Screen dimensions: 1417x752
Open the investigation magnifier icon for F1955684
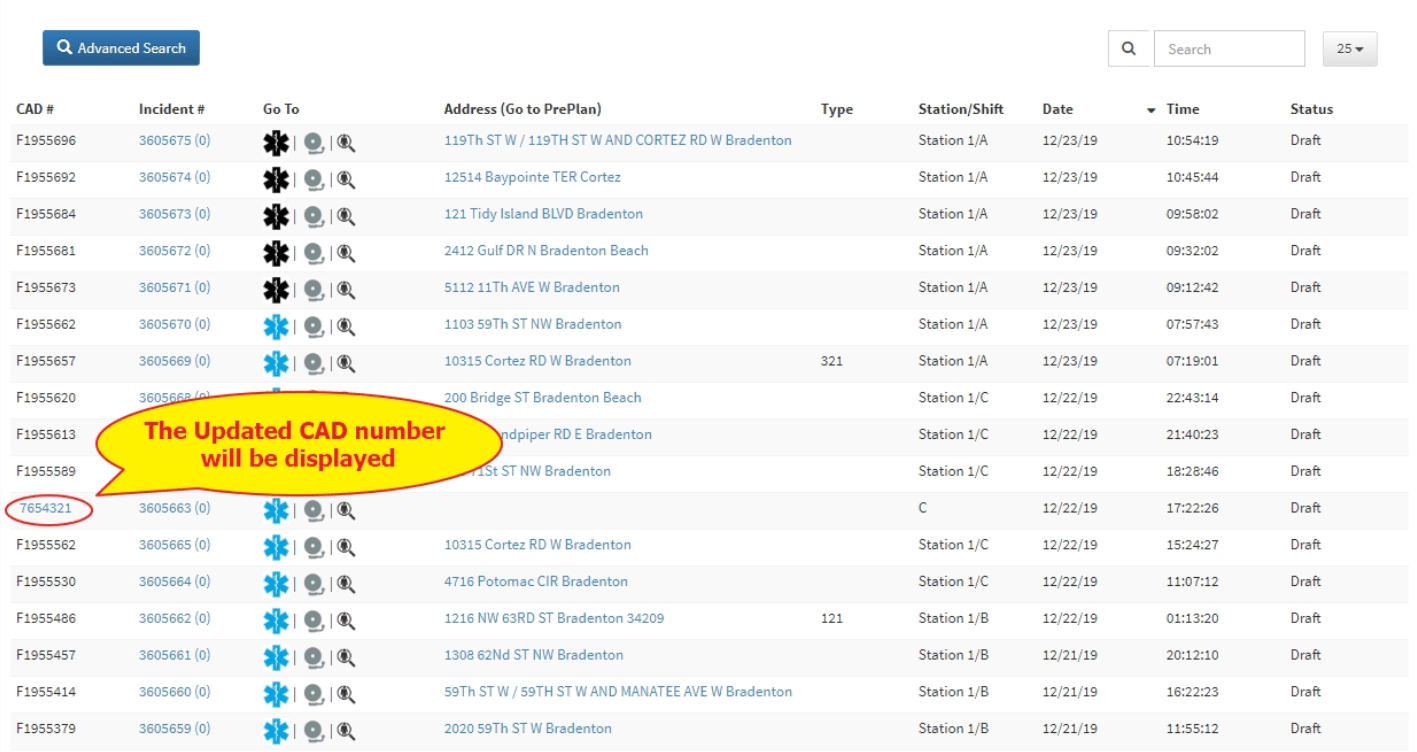(x=345, y=214)
